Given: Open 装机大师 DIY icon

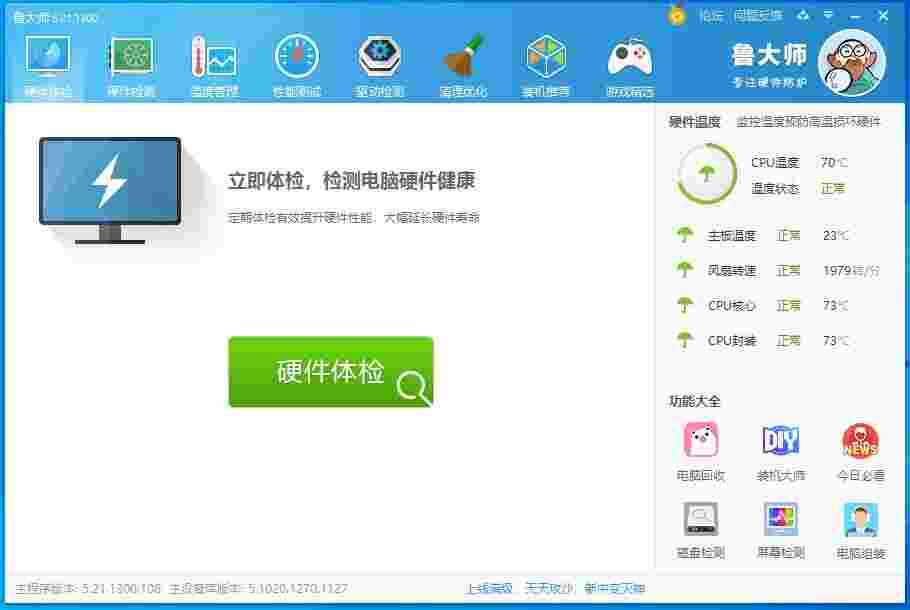Looking at the screenshot, I should (781, 439).
